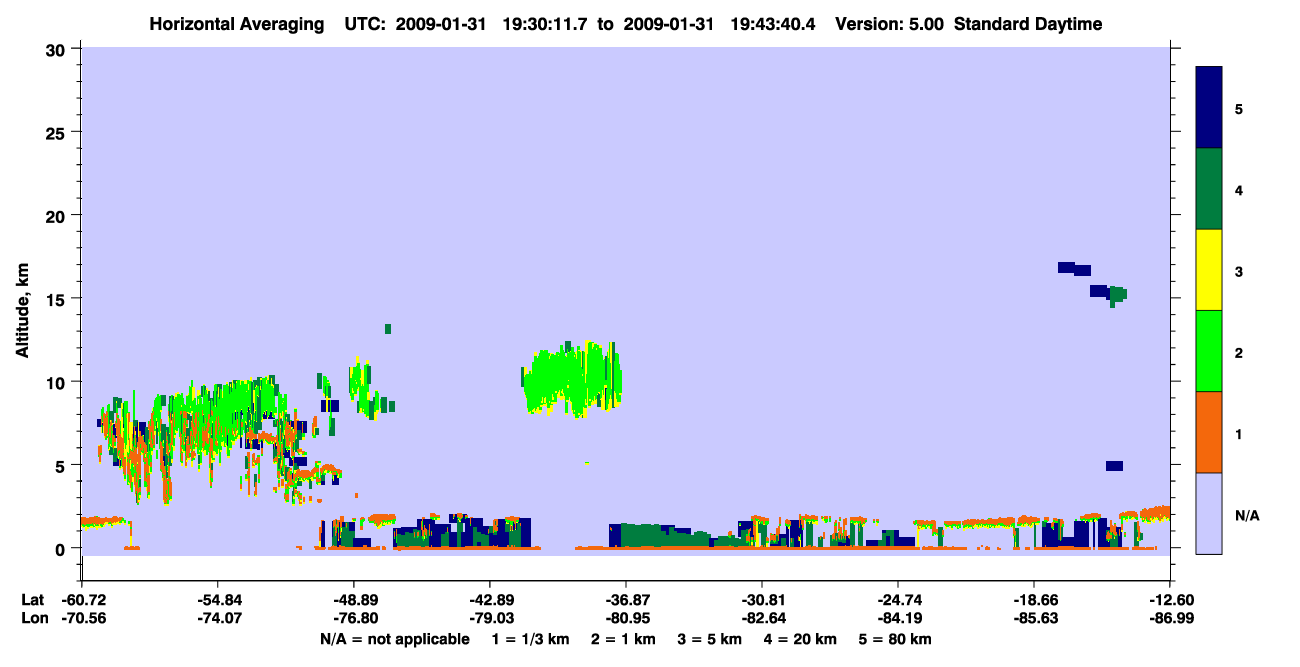The image size is (1300, 667).
Task: Click the dark blue colorbar segment labeled 5
Action: pyautogui.click(x=1209, y=108)
